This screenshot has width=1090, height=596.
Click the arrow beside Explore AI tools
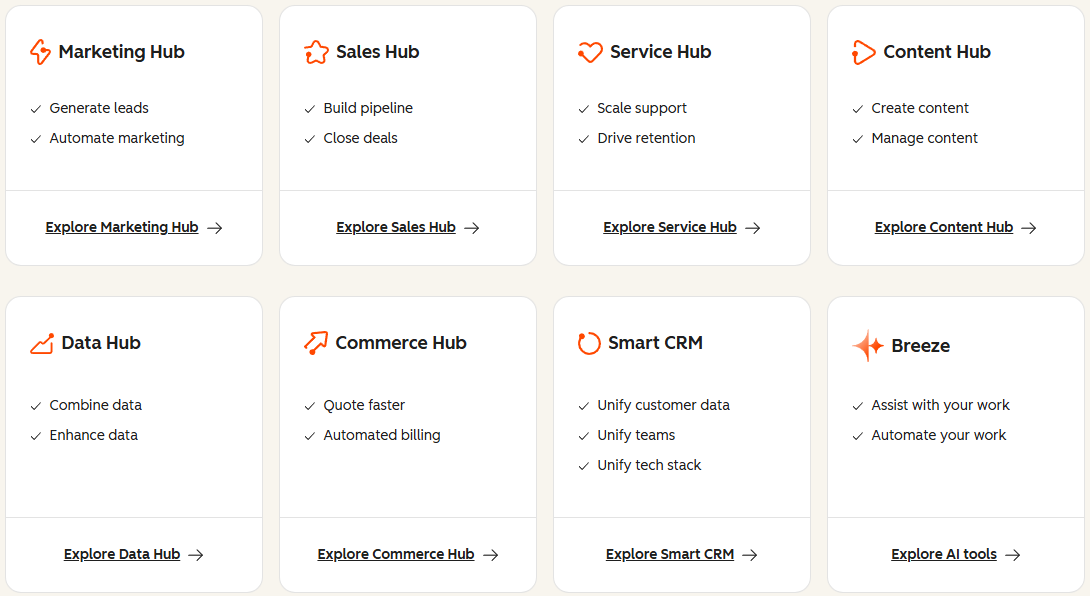pyautogui.click(x=1013, y=555)
